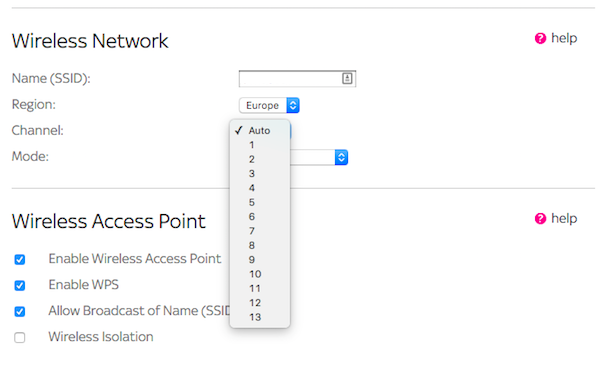Image resolution: width=609 pixels, height=365 pixels.
Task: Uncheck Enable Wireless Access Point checkbox
Action: click(x=20, y=259)
